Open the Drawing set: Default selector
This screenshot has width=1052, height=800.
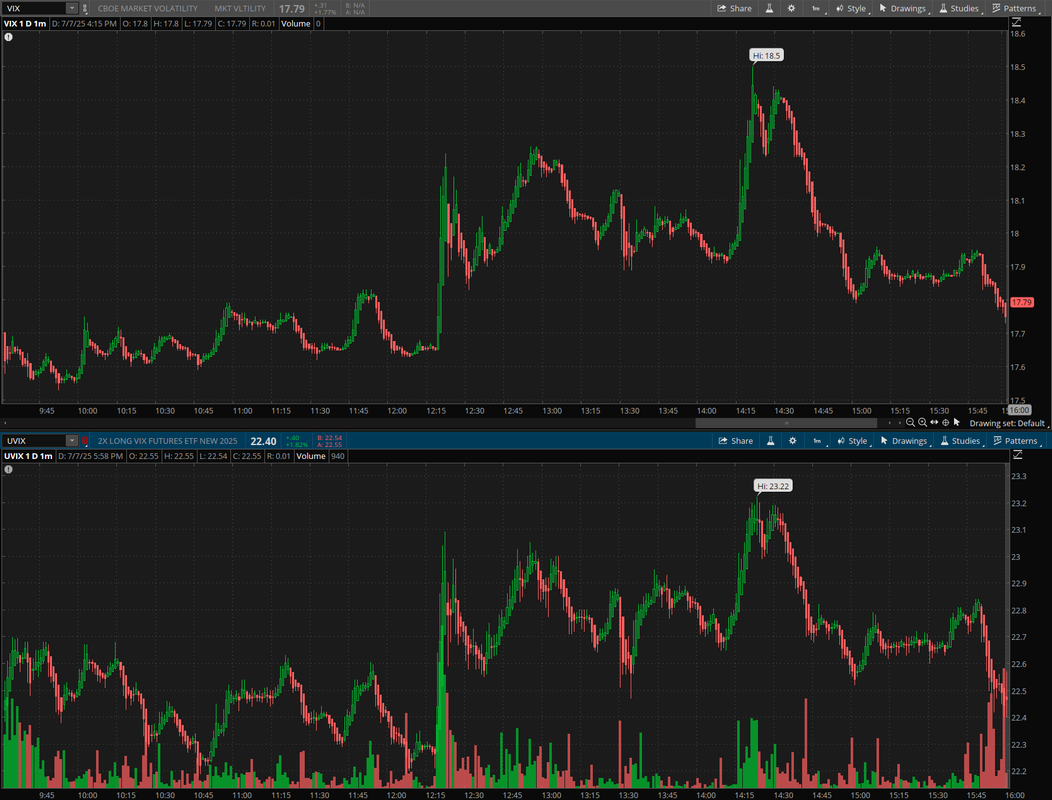point(1008,423)
